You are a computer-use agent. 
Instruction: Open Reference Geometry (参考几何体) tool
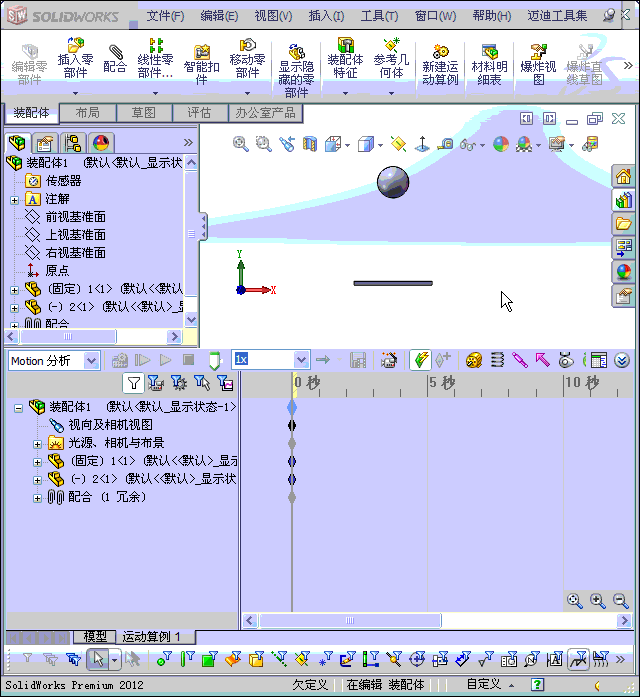[391, 58]
